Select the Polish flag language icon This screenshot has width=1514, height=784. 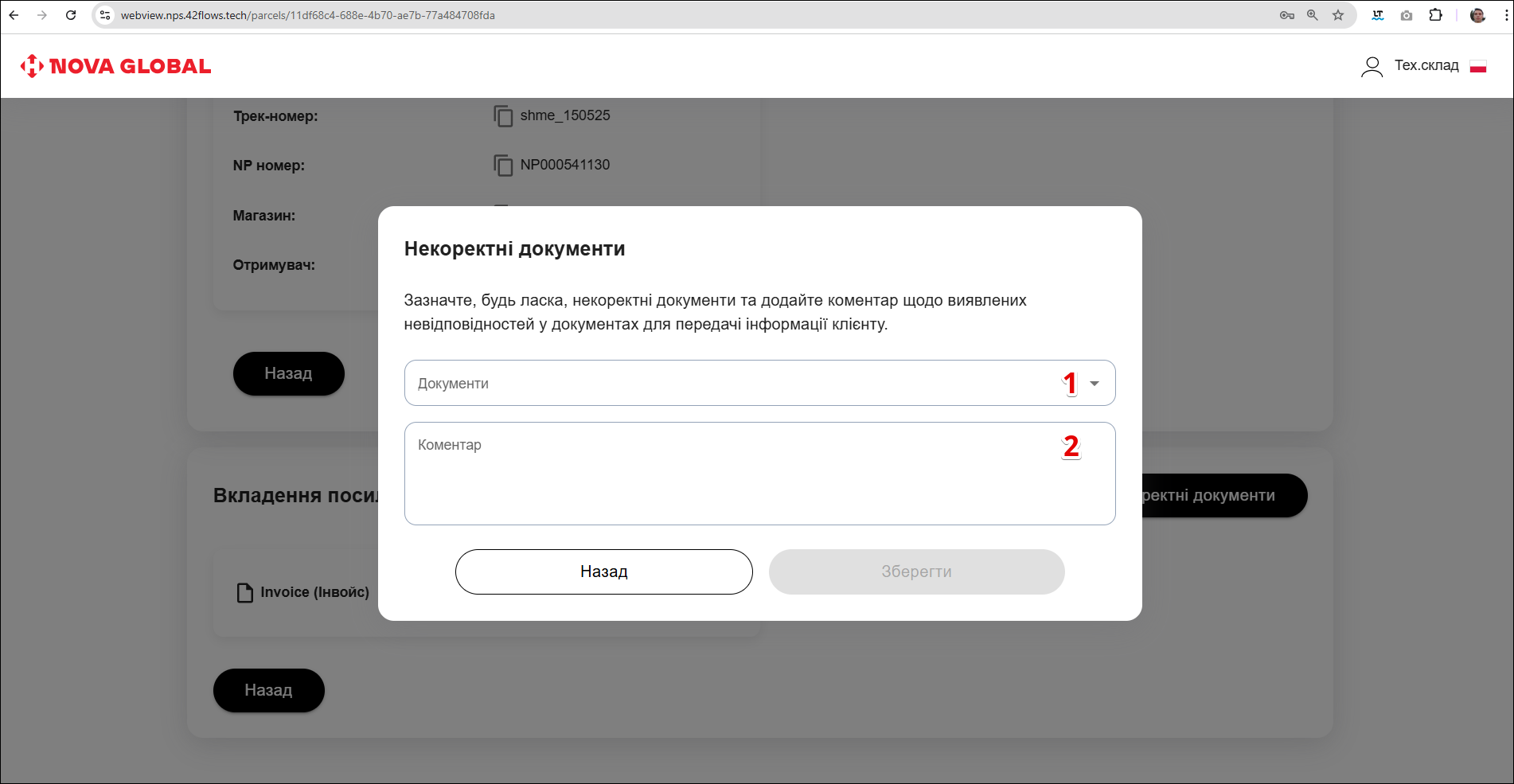coord(1478,66)
